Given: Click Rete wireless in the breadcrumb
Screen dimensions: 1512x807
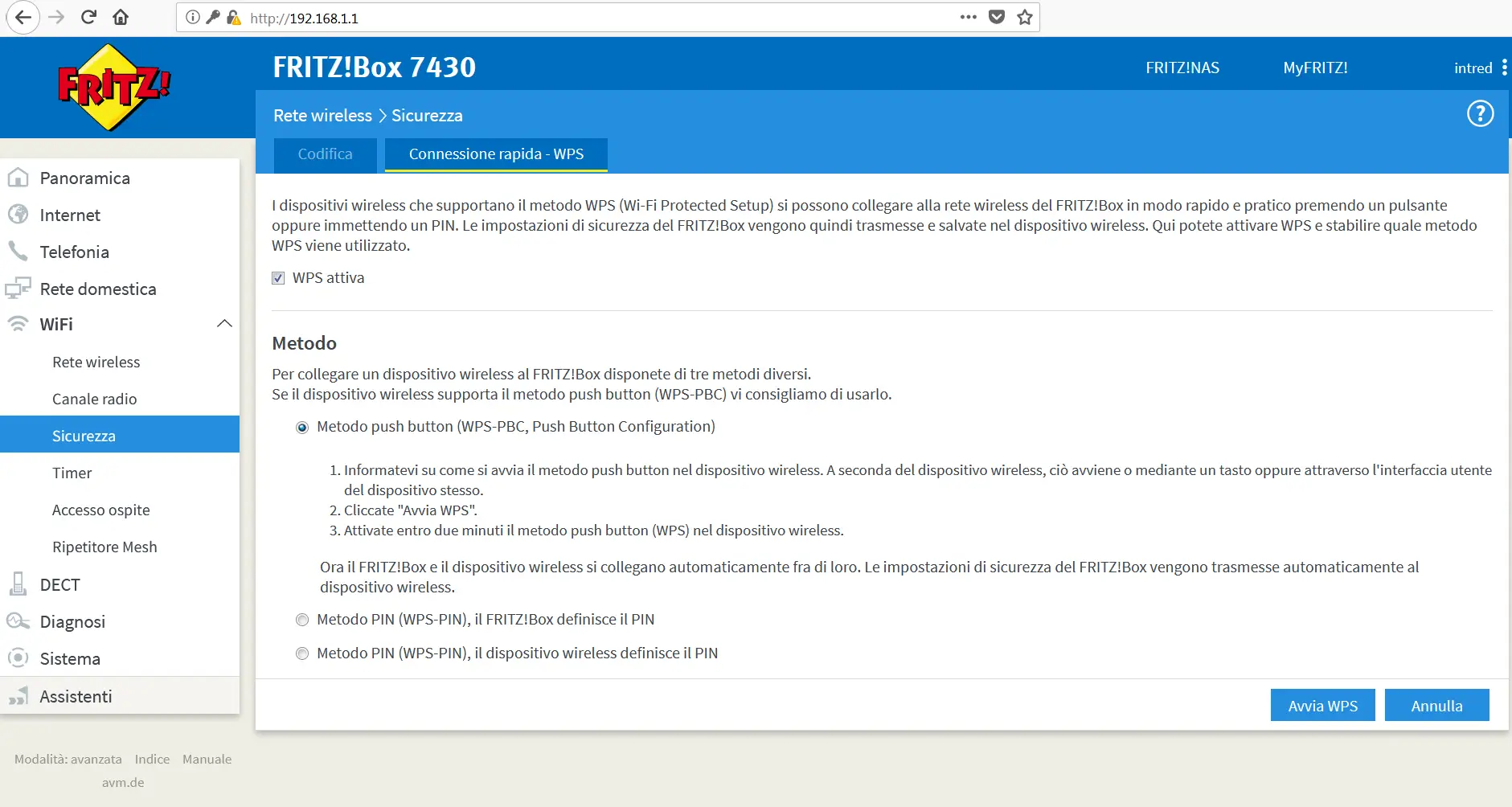Looking at the screenshot, I should [x=322, y=115].
